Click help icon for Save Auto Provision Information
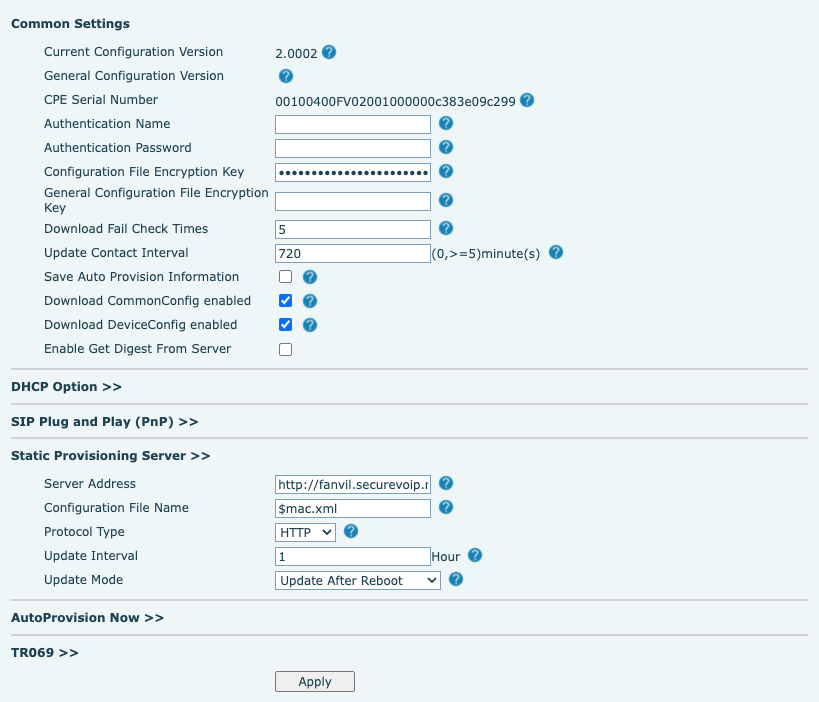 (x=310, y=277)
